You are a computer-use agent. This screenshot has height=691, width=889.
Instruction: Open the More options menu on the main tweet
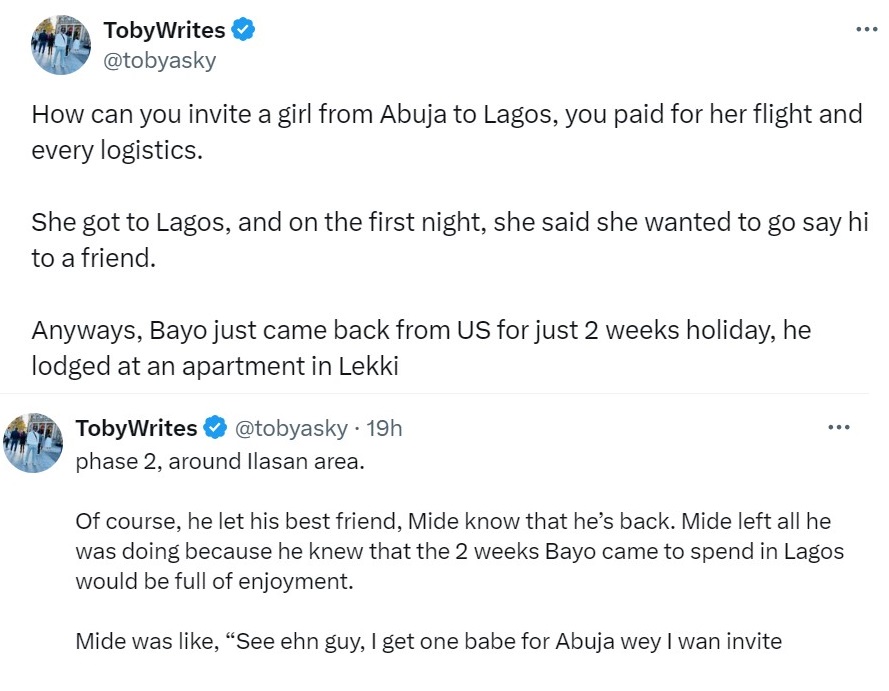point(866,29)
